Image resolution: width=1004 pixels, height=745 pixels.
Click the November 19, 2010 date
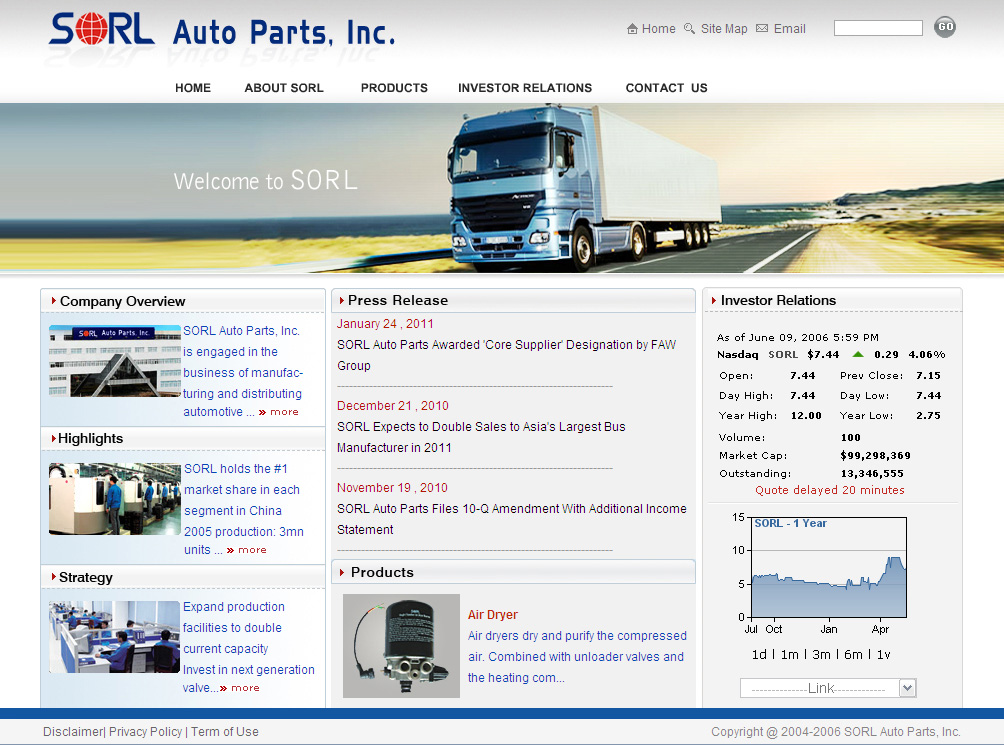[x=392, y=488]
